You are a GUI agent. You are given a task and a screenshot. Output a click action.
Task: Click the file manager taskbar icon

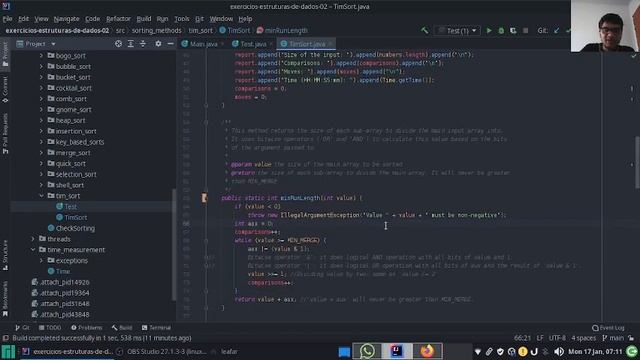pyautogui.click(x=344, y=351)
